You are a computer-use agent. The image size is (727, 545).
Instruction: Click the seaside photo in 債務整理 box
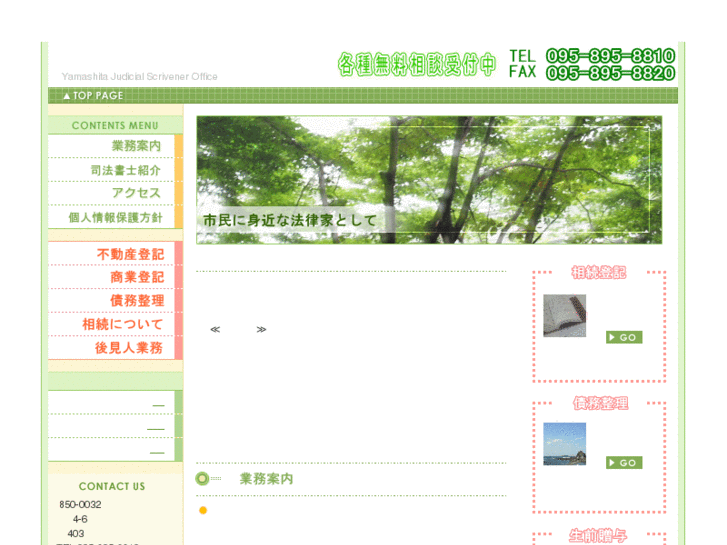(565, 444)
